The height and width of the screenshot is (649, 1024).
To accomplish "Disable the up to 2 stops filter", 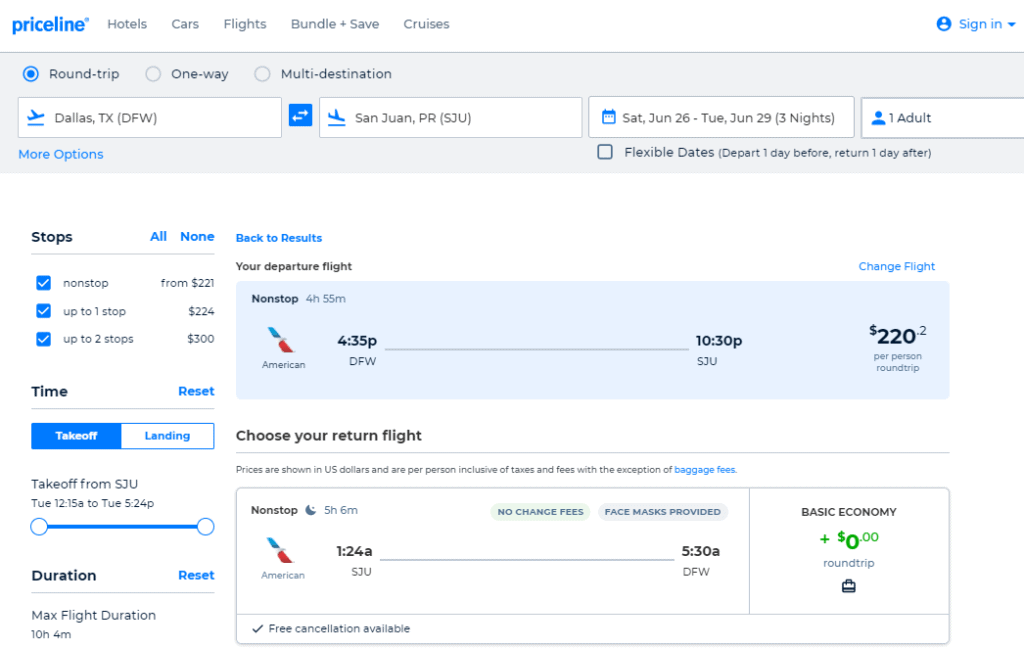I will (43, 339).
